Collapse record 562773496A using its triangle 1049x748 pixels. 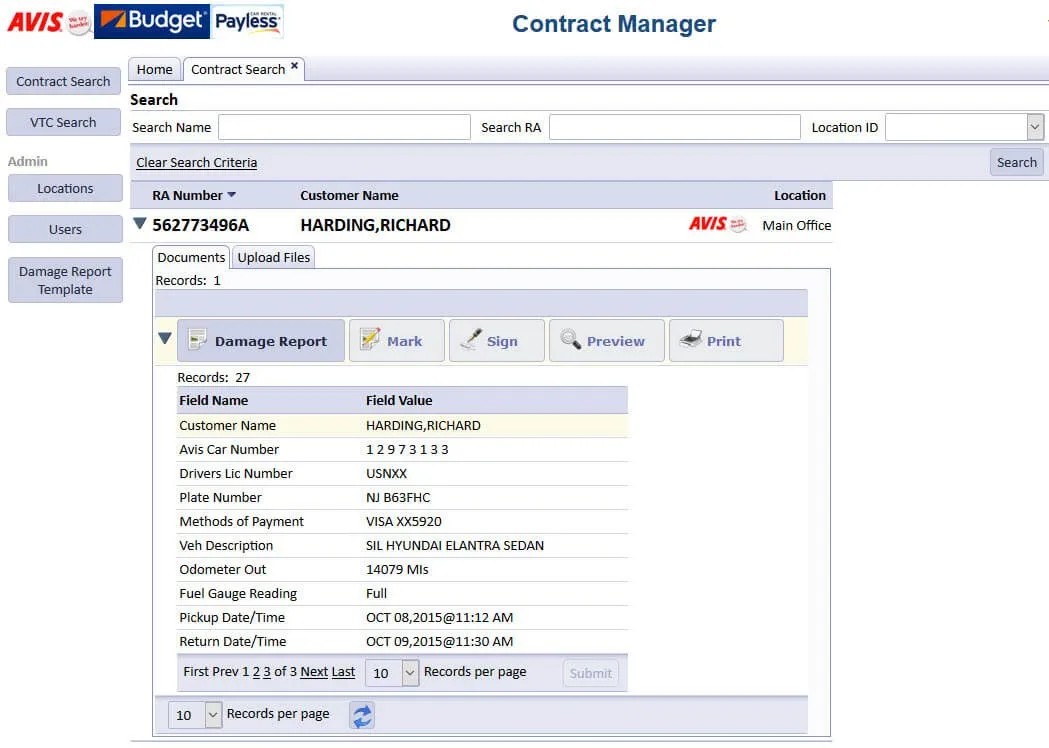(139, 224)
